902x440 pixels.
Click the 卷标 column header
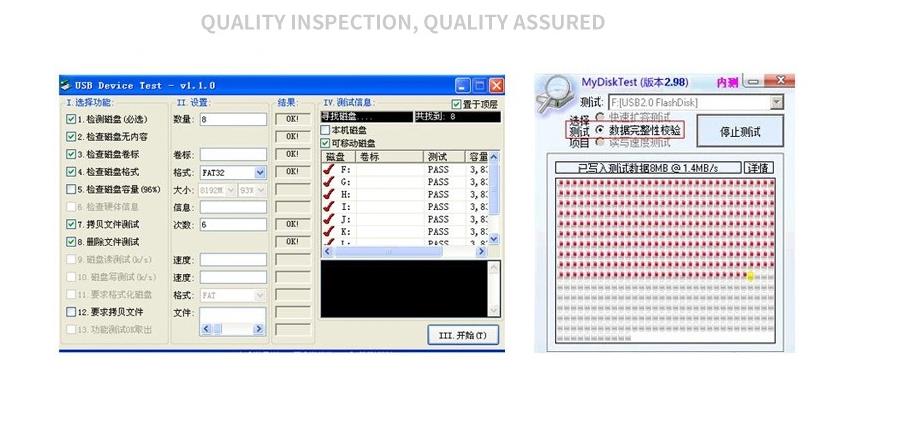tap(389, 156)
